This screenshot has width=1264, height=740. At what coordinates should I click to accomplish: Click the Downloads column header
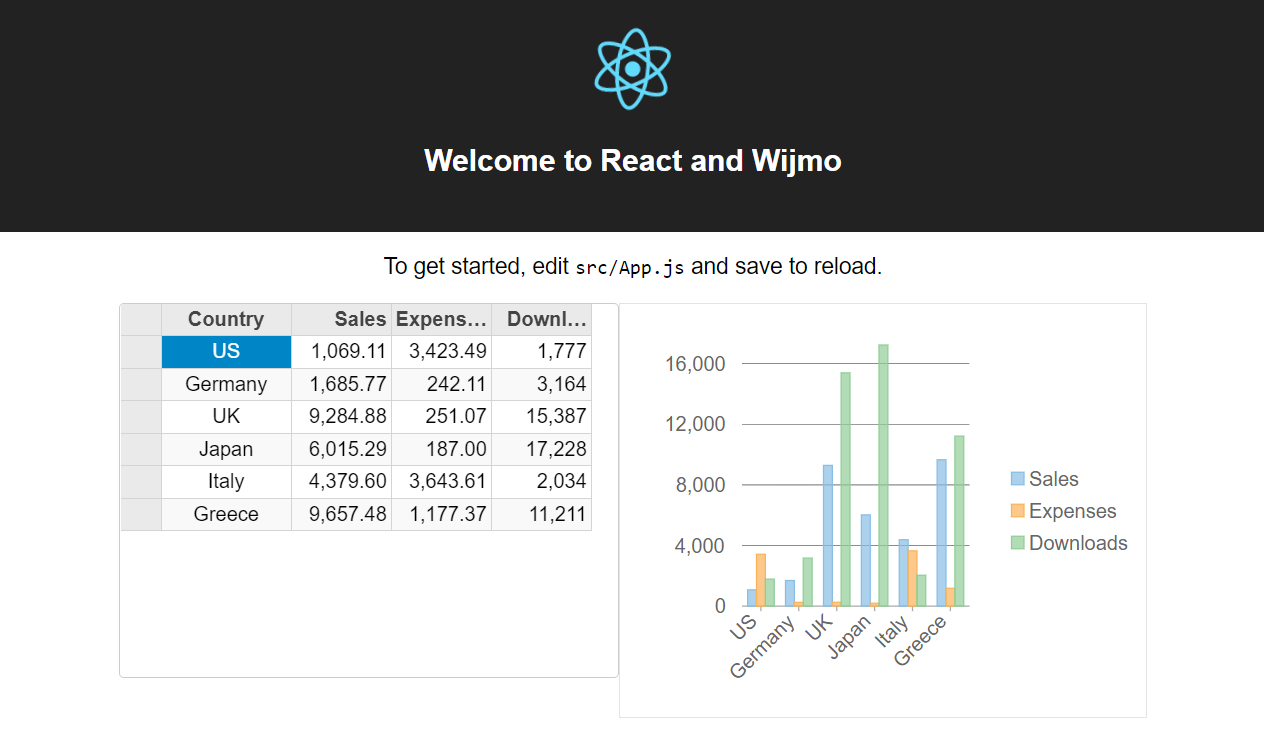pos(541,319)
